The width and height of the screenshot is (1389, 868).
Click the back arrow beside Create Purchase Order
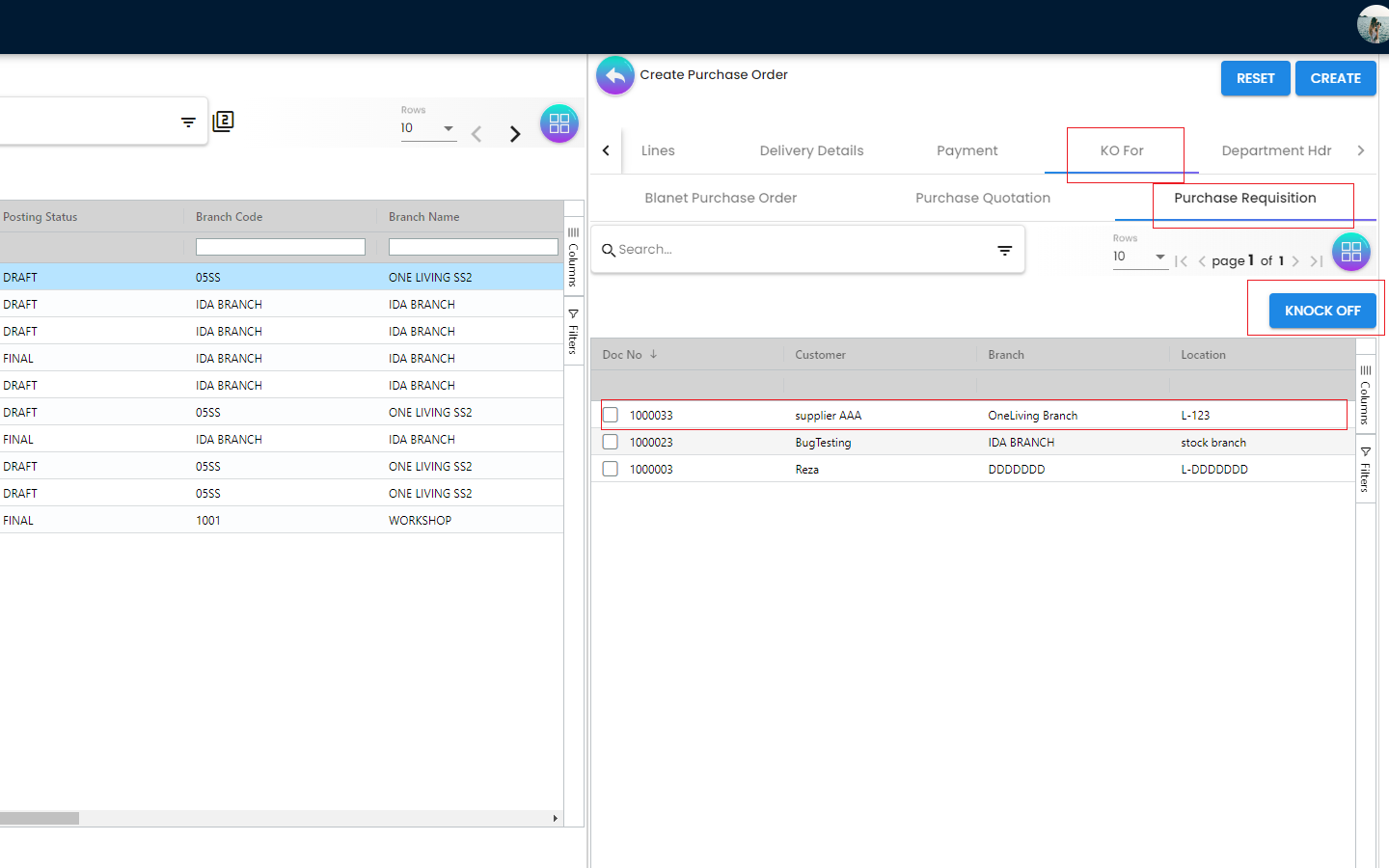click(x=614, y=75)
